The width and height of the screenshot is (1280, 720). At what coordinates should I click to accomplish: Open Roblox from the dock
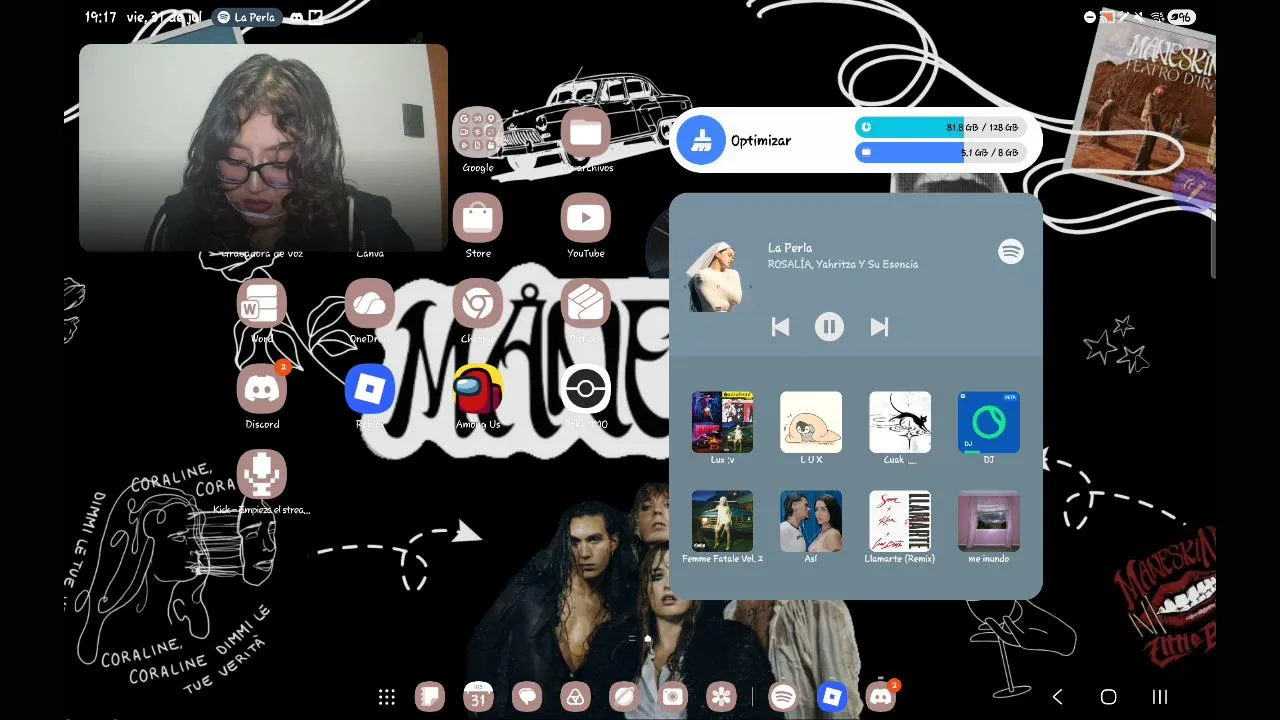click(x=832, y=697)
